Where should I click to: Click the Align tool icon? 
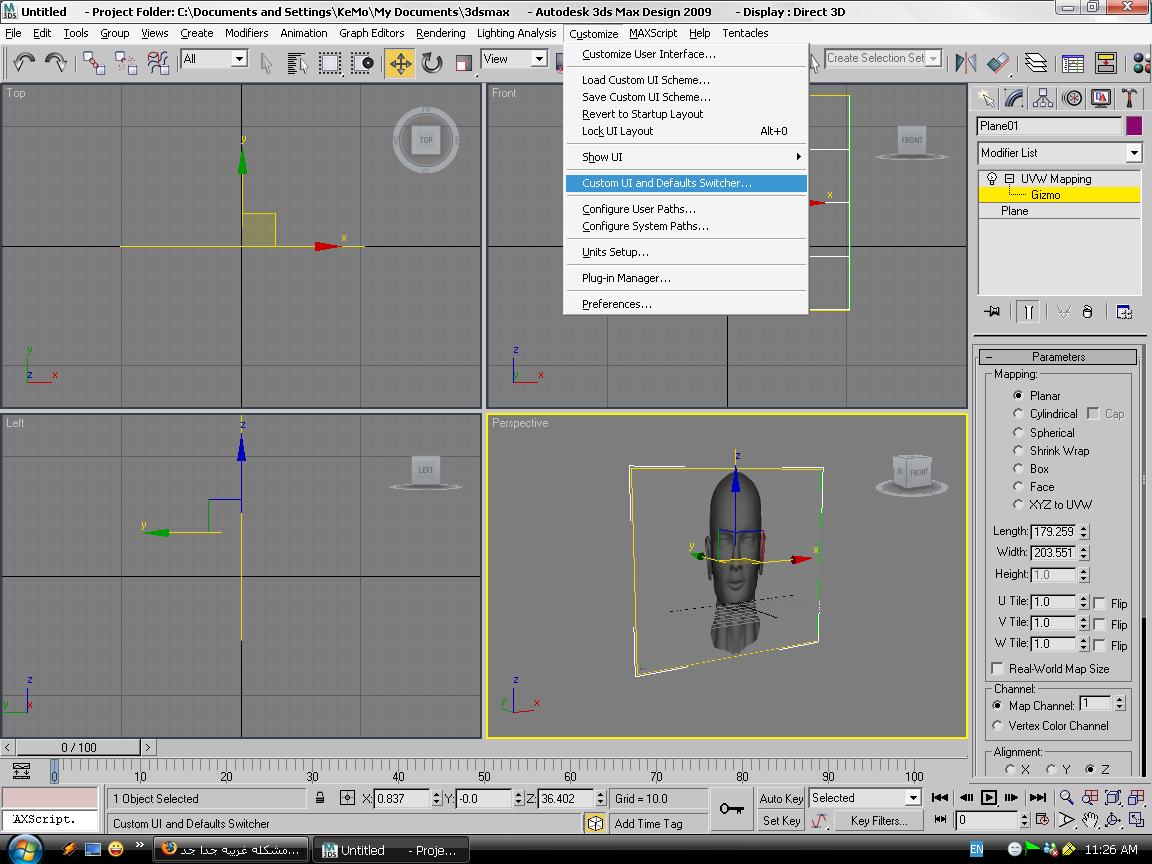[998, 62]
